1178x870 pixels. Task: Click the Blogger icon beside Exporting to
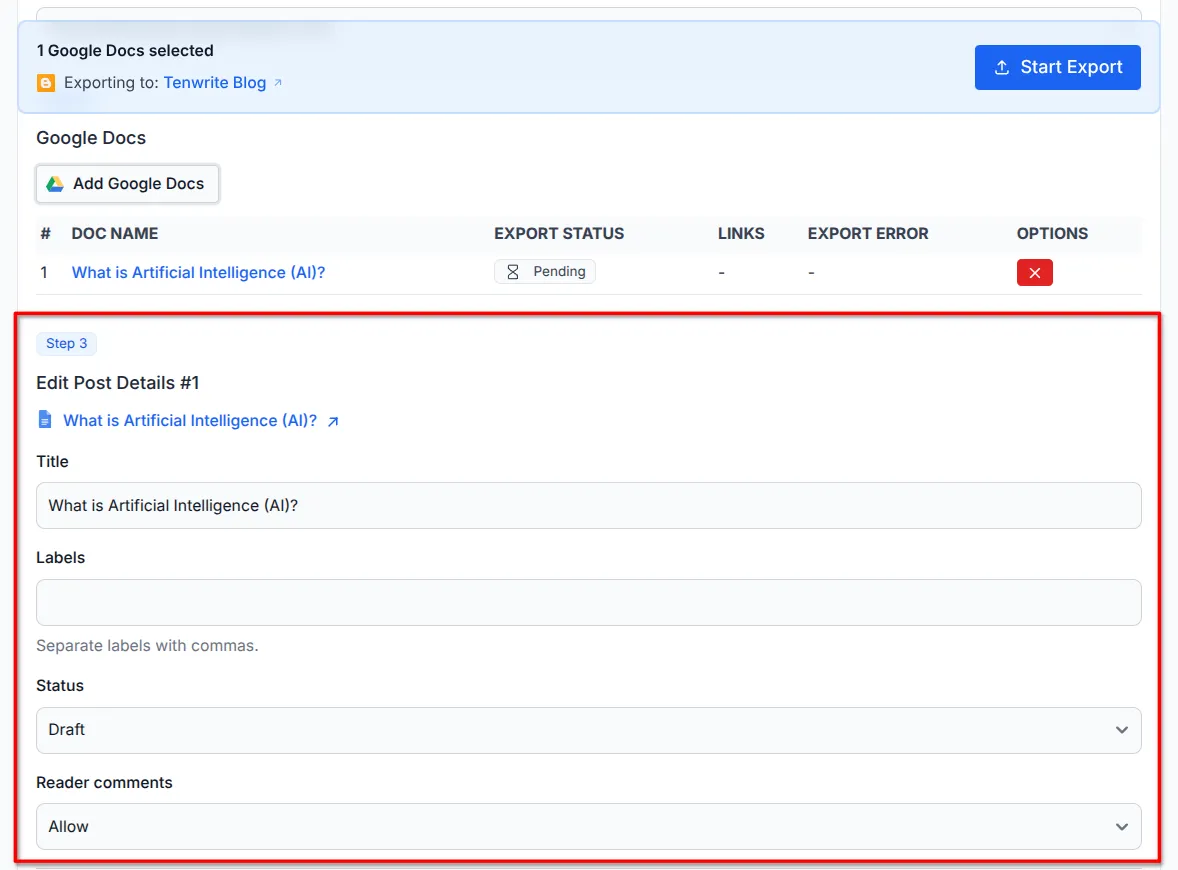[x=45, y=83]
